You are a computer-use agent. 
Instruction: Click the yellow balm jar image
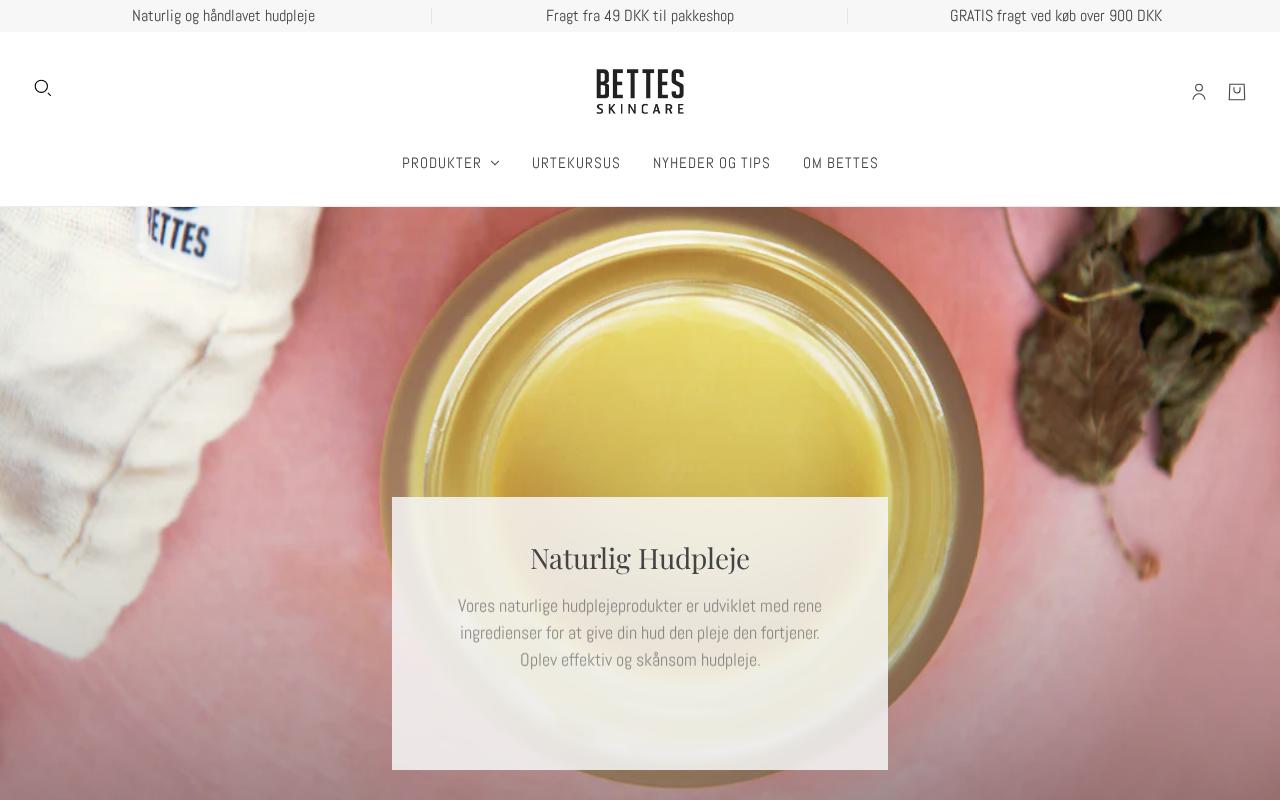pyautogui.click(x=682, y=360)
